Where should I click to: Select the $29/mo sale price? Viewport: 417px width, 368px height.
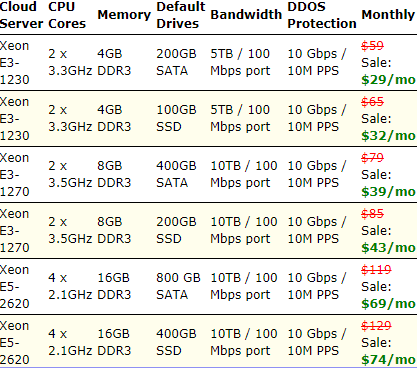click(388, 80)
